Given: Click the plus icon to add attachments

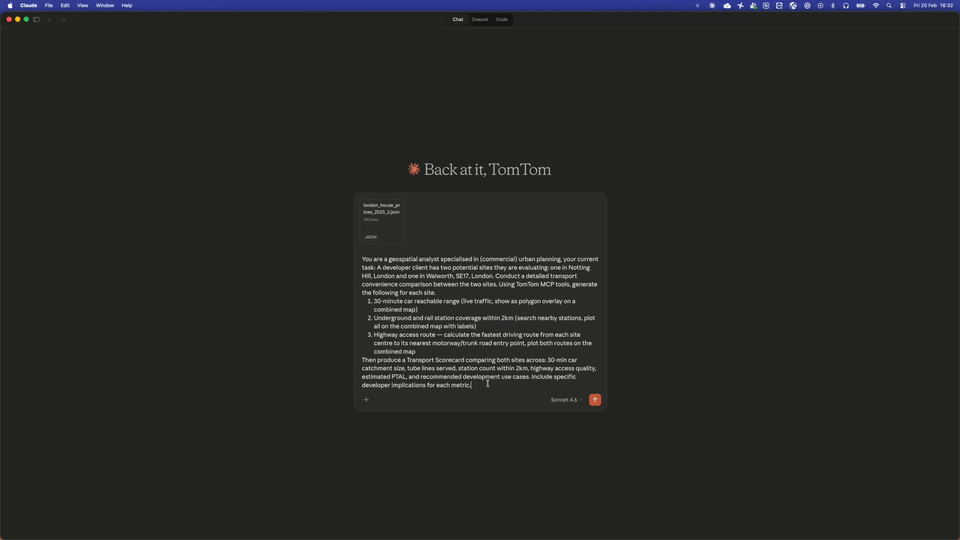Looking at the screenshot, I should coord(366,400).
